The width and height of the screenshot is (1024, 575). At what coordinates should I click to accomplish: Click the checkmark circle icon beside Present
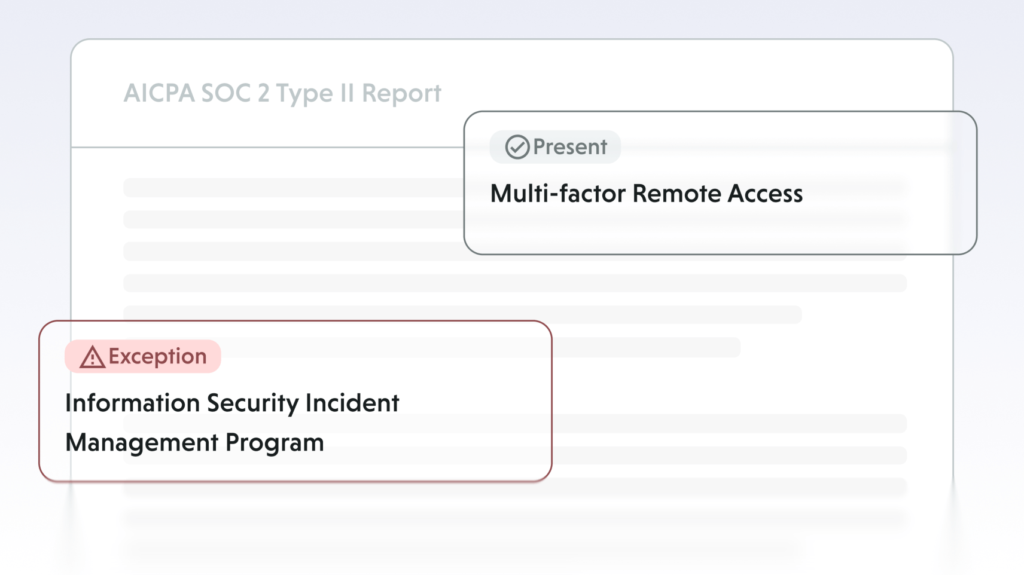coord(517,148)
